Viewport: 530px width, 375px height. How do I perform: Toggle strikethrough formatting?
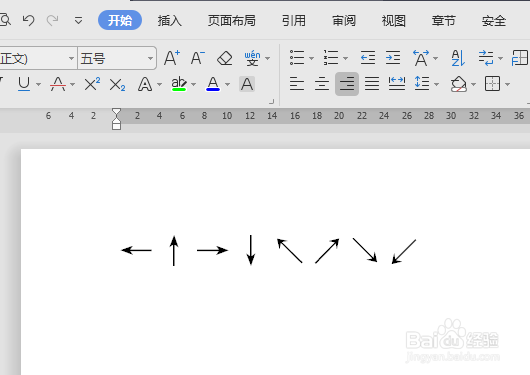[58, 84]
